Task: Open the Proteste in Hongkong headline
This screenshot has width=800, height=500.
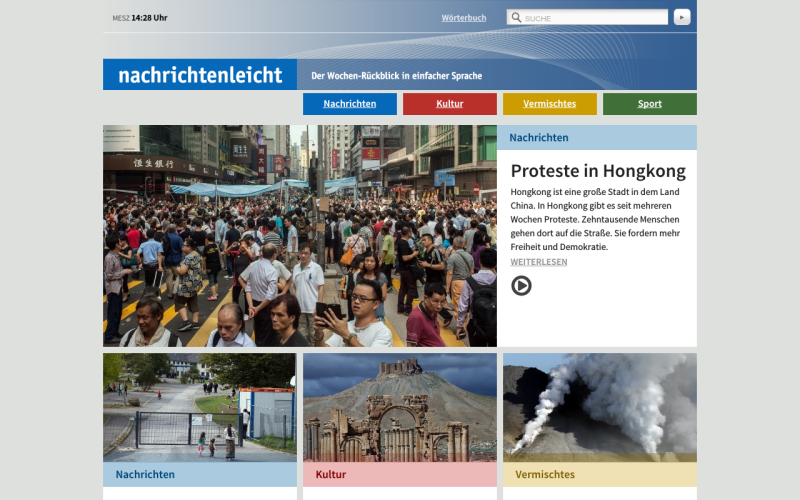Action: (x=598, y=171)
